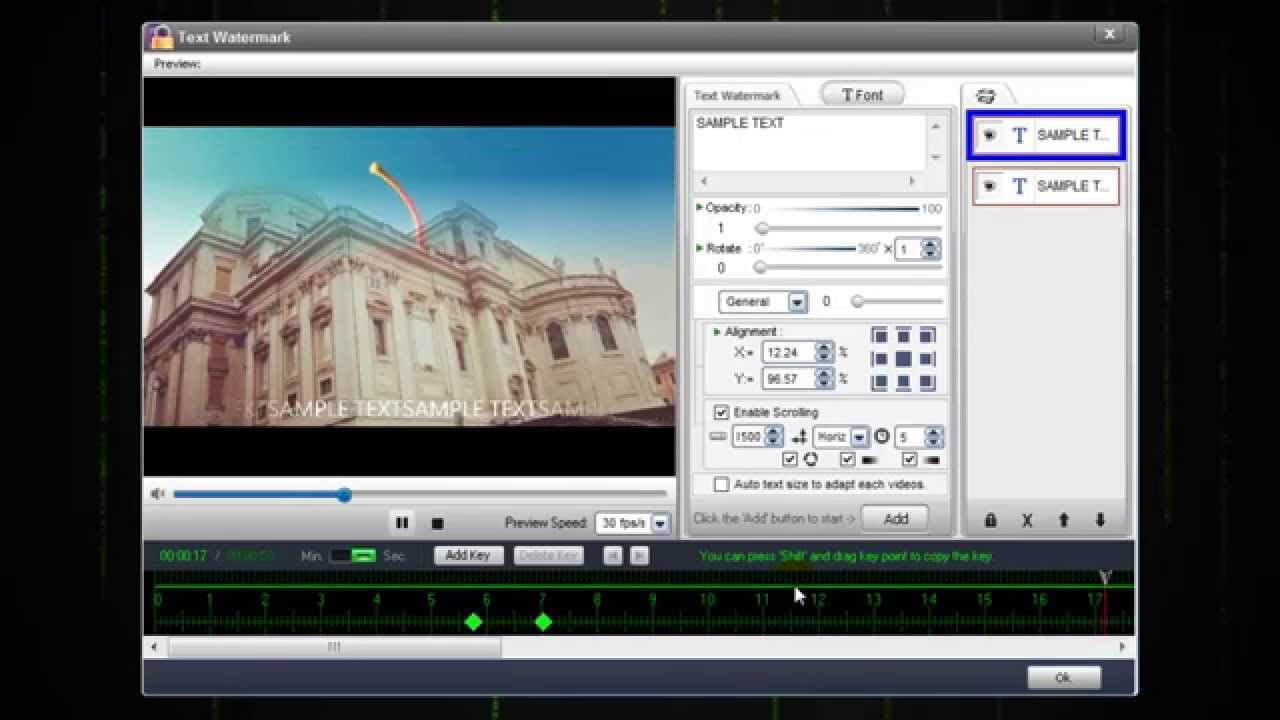Click the Add button
Screen dimensions: 1280x720
pos(896,518)
